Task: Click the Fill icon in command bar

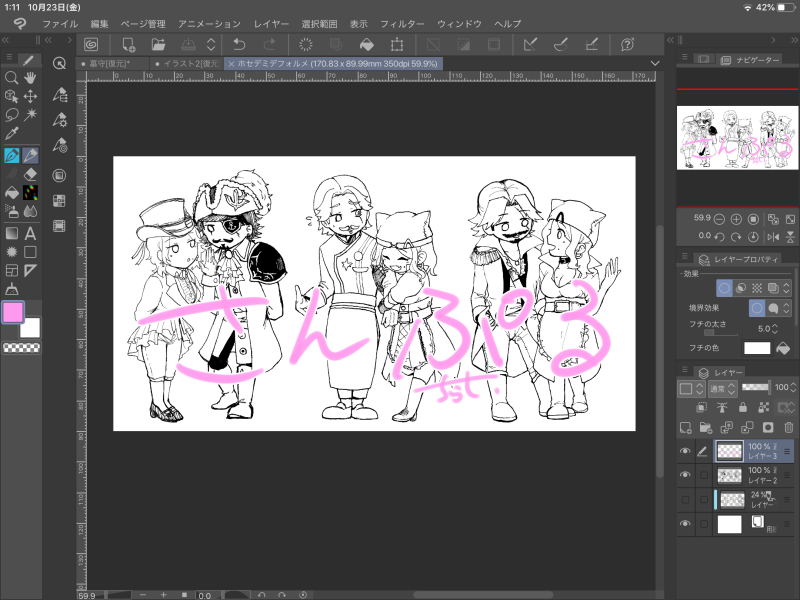Action: tap(367, 44)
